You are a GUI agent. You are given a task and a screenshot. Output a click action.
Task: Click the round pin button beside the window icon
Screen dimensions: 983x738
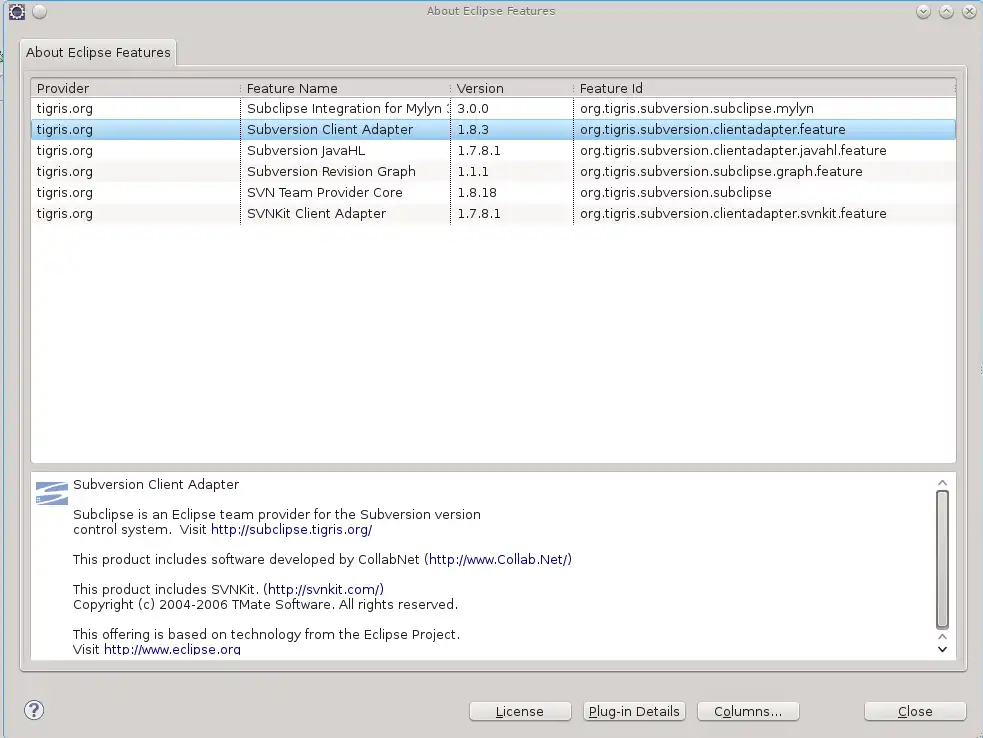pos(39,11)
